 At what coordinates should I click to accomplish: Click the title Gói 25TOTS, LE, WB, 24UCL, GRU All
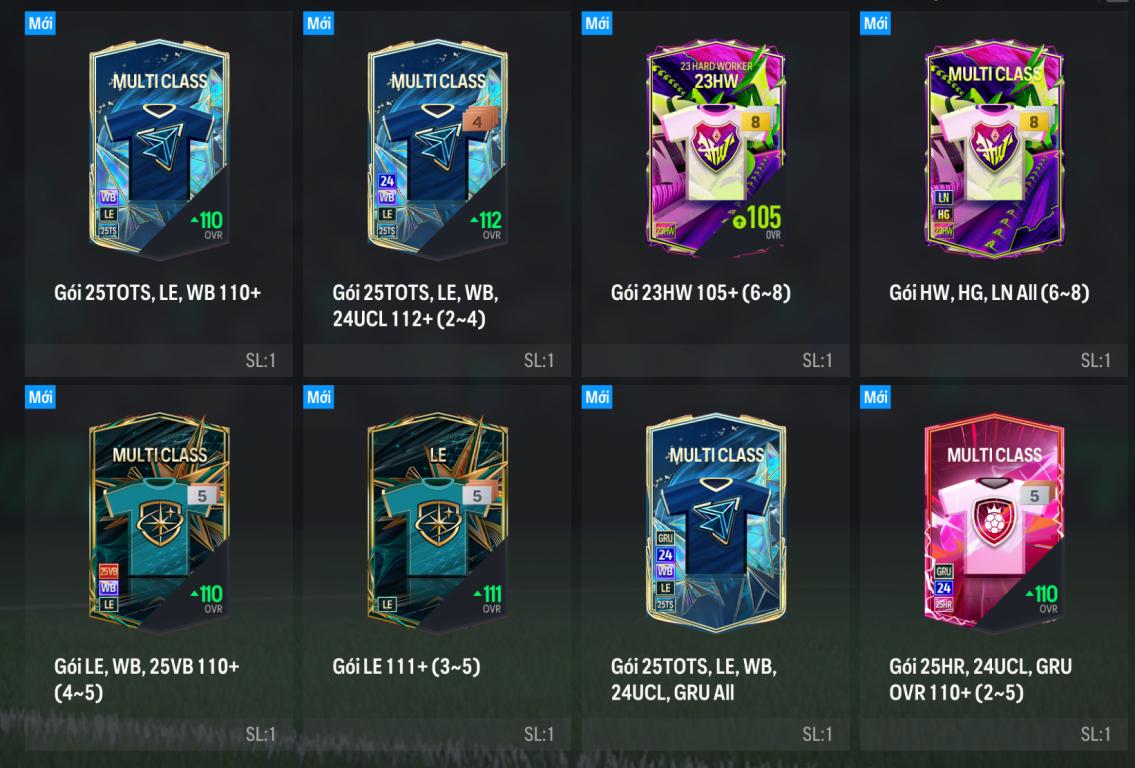693,679
